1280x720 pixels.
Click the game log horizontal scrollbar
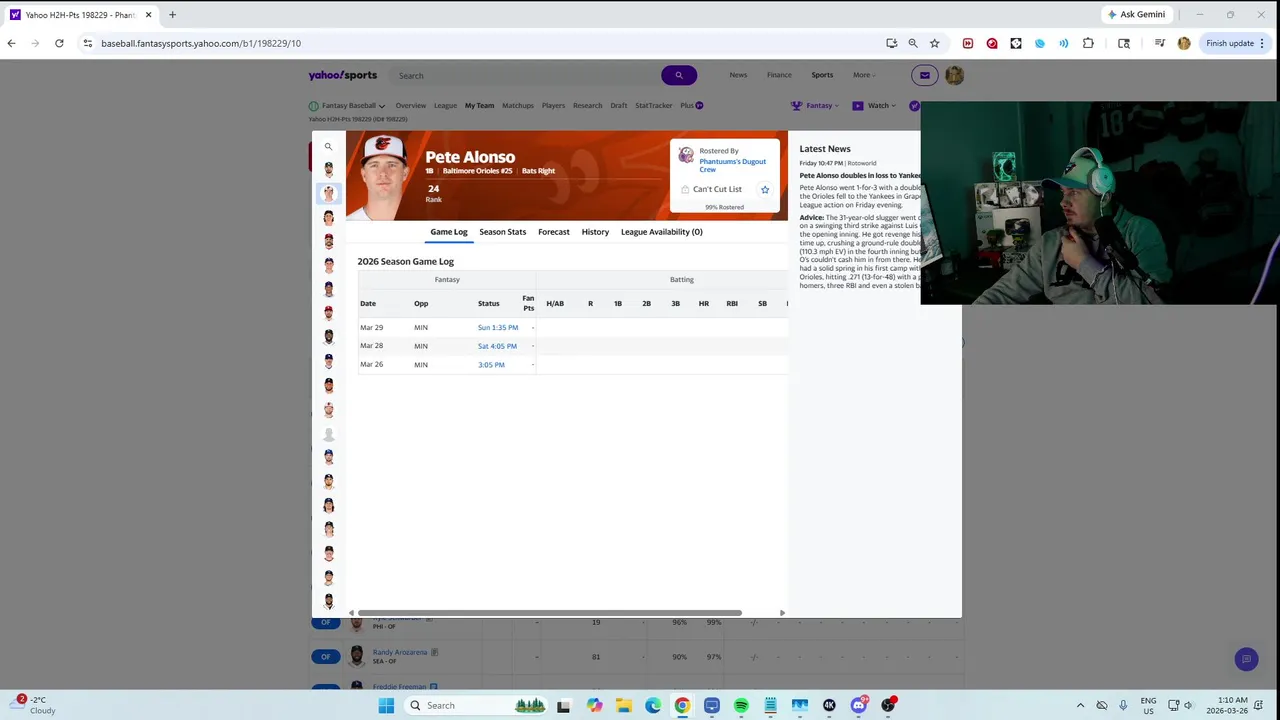click(x=549, y=613)
